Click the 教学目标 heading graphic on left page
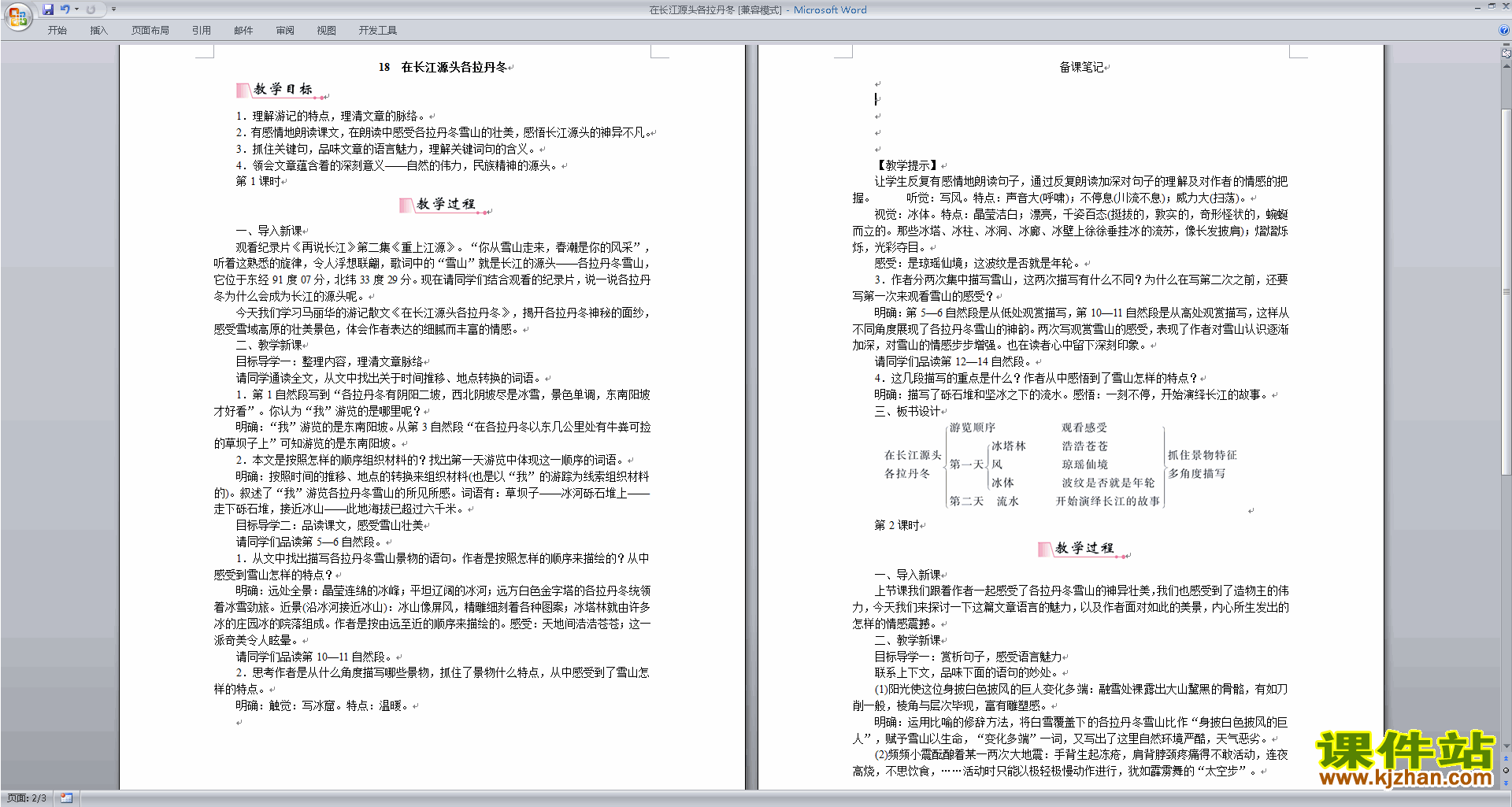Image resolution: width=1512 pixels, height=807 pixels. 281,90
